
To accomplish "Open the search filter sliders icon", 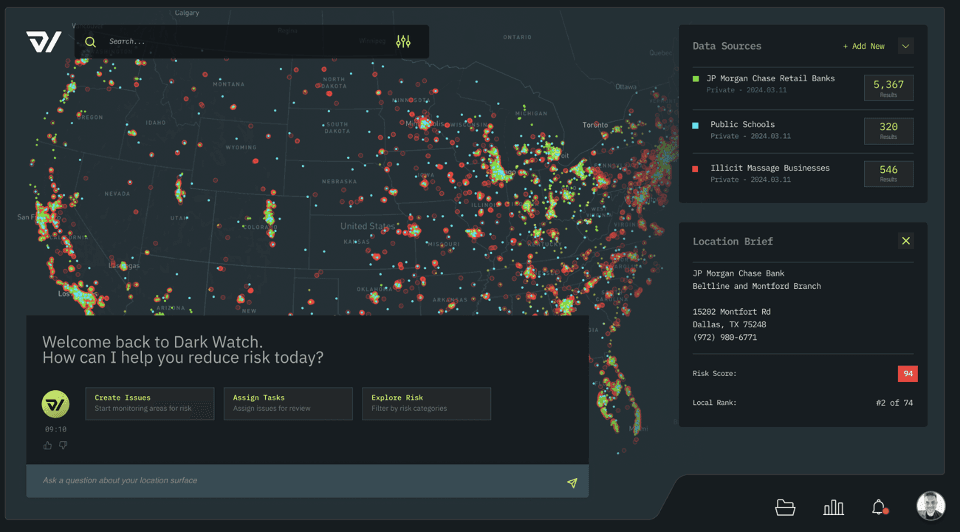I will click(x=403, y=42).
